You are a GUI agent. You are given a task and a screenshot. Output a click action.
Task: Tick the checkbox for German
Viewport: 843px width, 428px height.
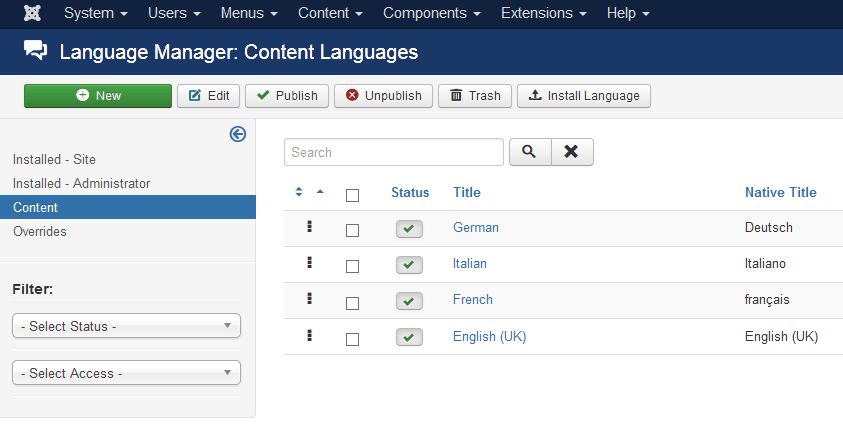(352, 230)
